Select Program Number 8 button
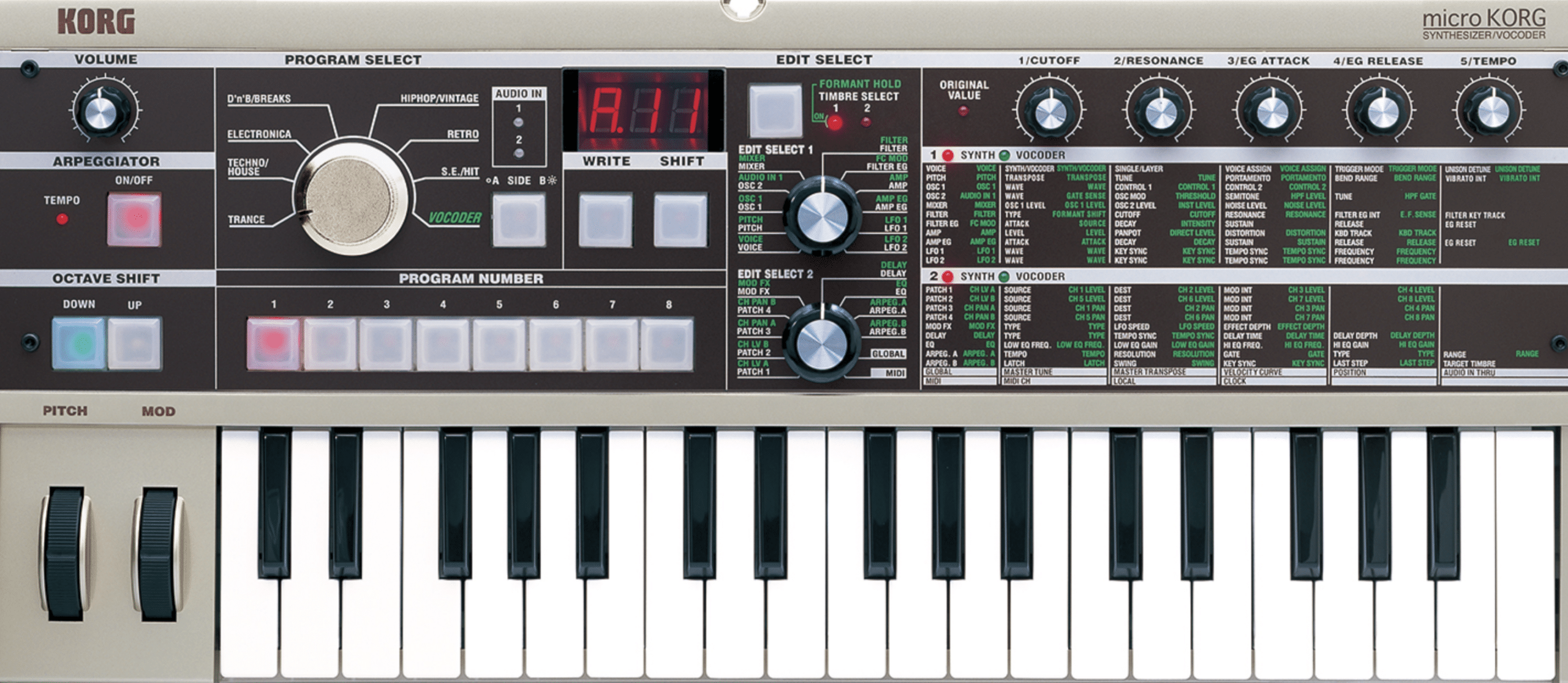The height and width of the screenshot is (683, 1568). 667,343
